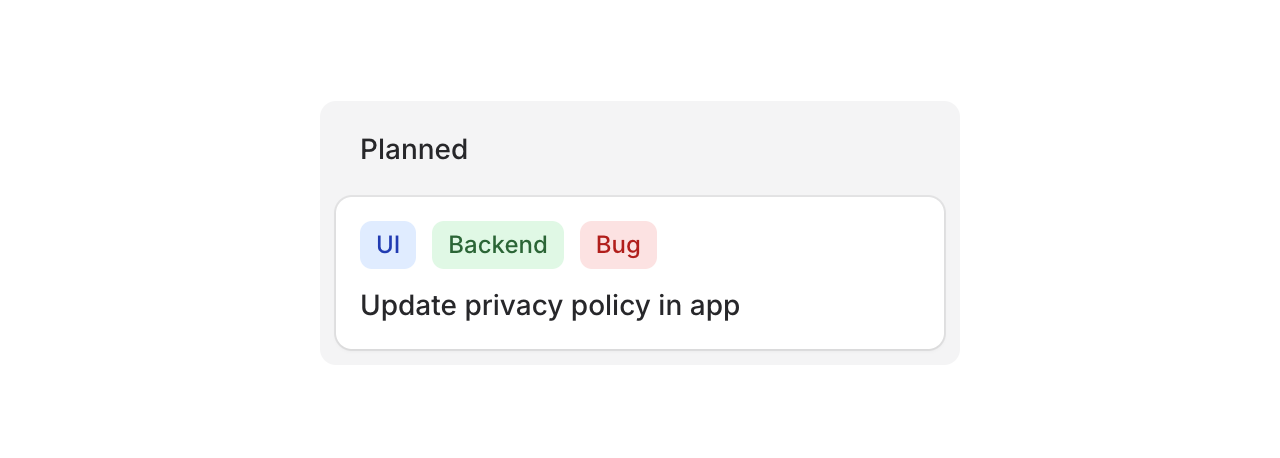Open the Update privacy policy card
Viewport: 1280px width, 458px height.
click(x=640, y=305)
